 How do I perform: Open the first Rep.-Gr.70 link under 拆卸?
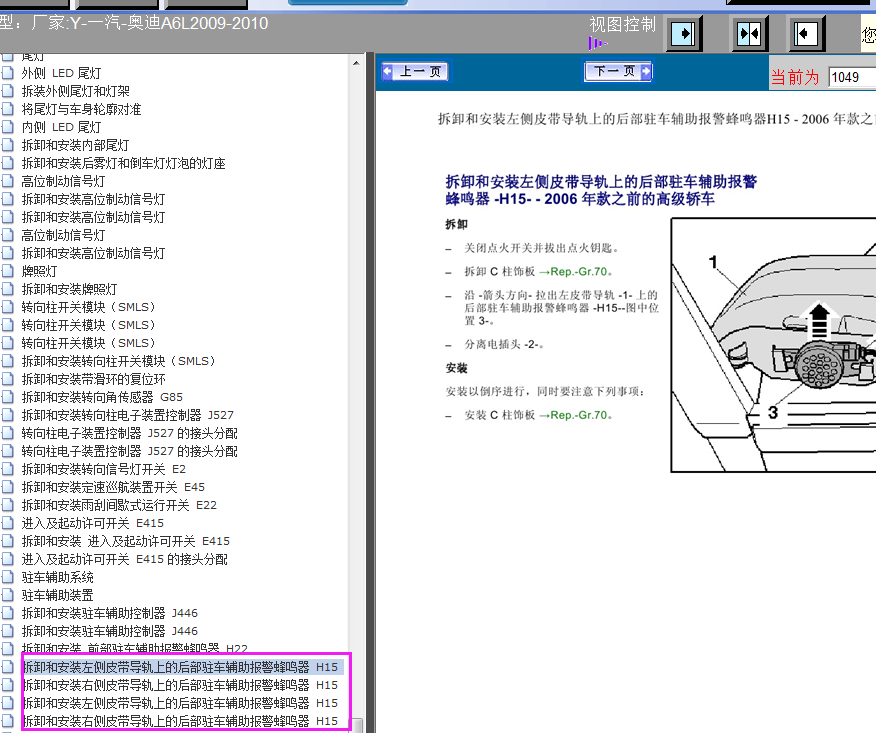pos(575,272)
